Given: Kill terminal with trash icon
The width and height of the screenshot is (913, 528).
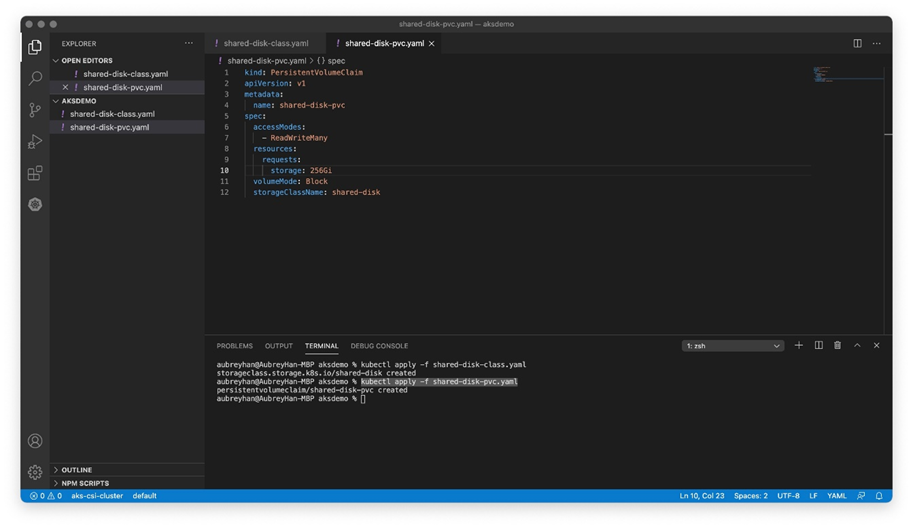Looking at the screenshot, I should pyautogui.click(x=837, y=345).
